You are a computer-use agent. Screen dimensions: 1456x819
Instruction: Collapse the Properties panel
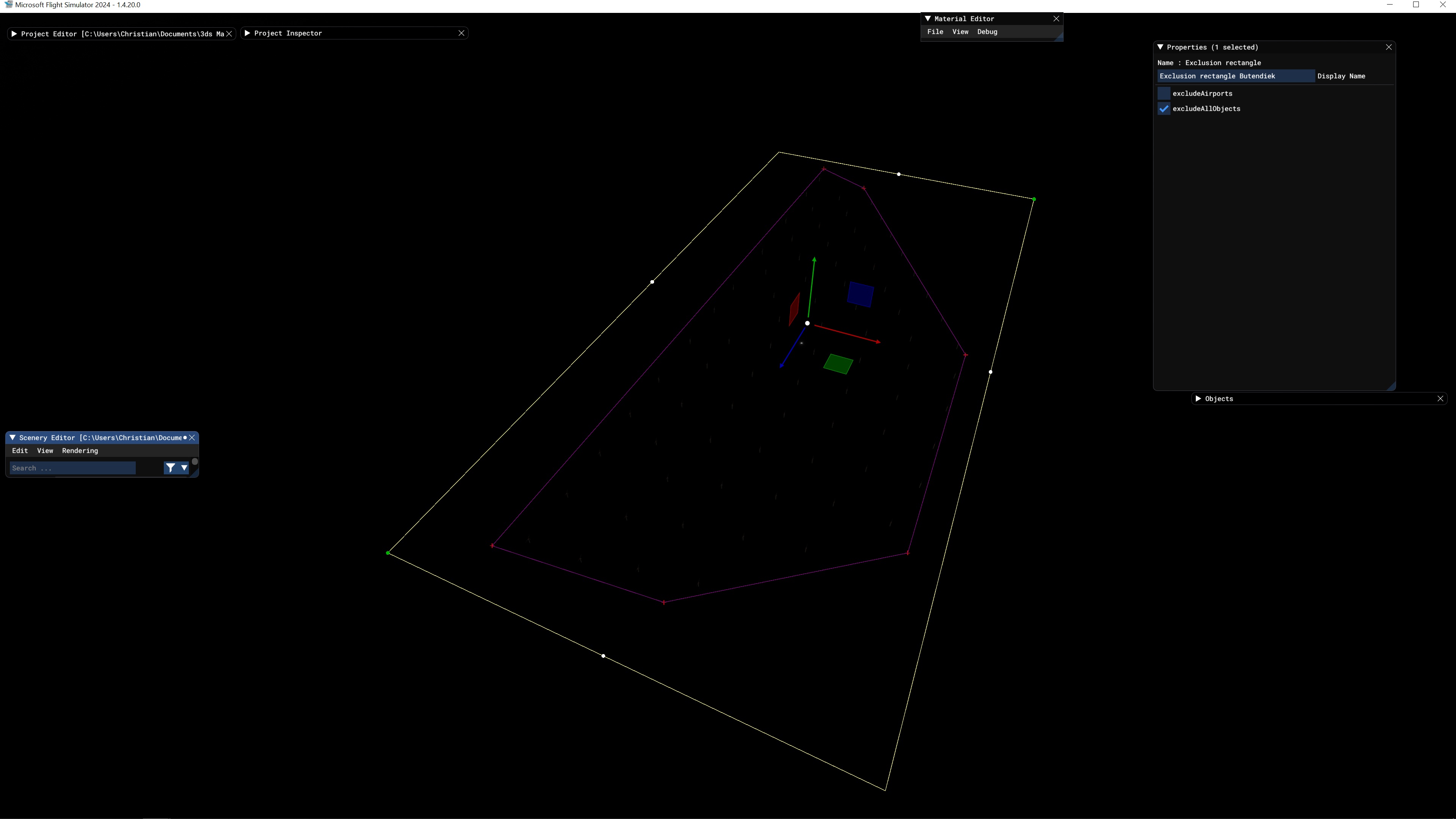[1160, 47]
